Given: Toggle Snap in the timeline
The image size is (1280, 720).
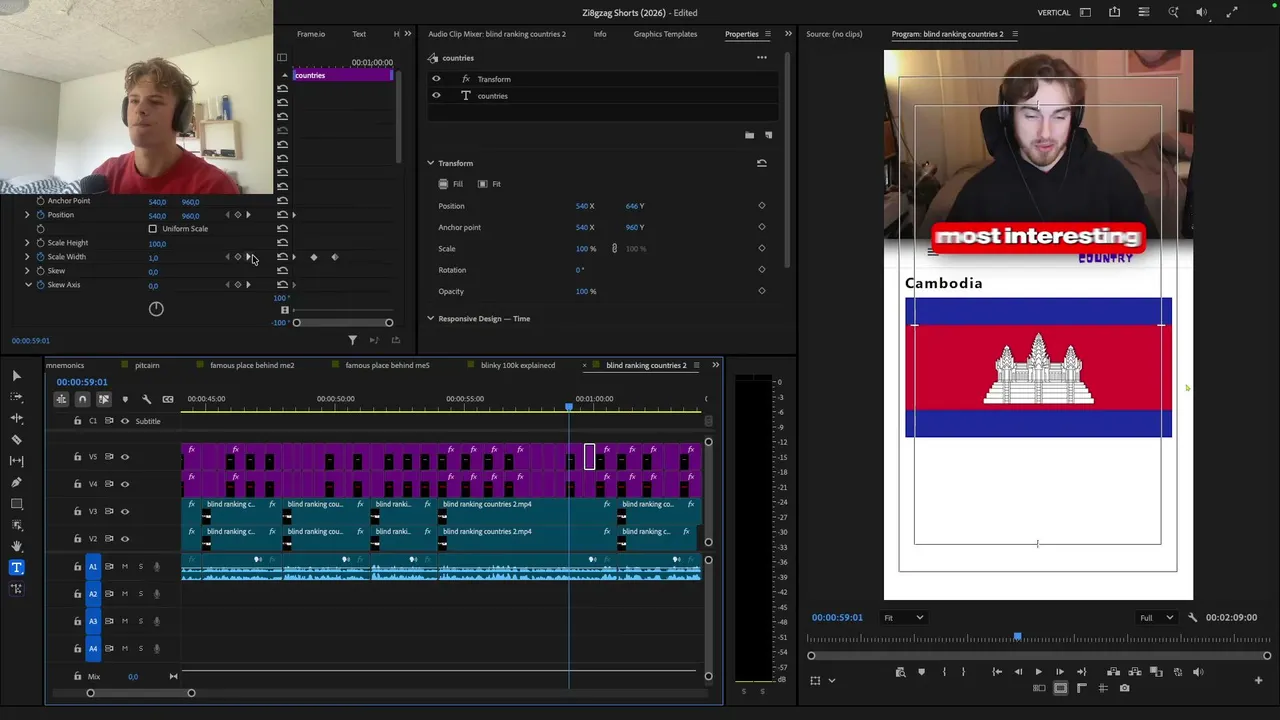Looking at the screenshot, I should (82, 399).
